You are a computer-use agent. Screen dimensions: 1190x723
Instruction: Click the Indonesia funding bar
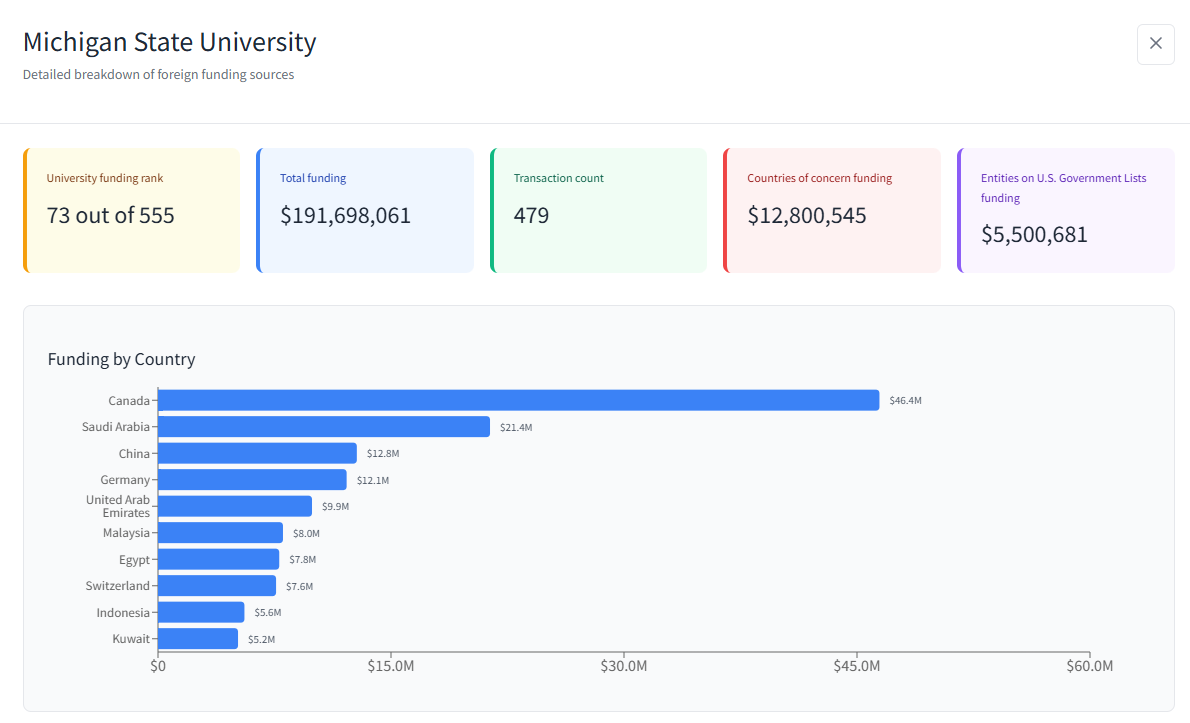[201, 612]
